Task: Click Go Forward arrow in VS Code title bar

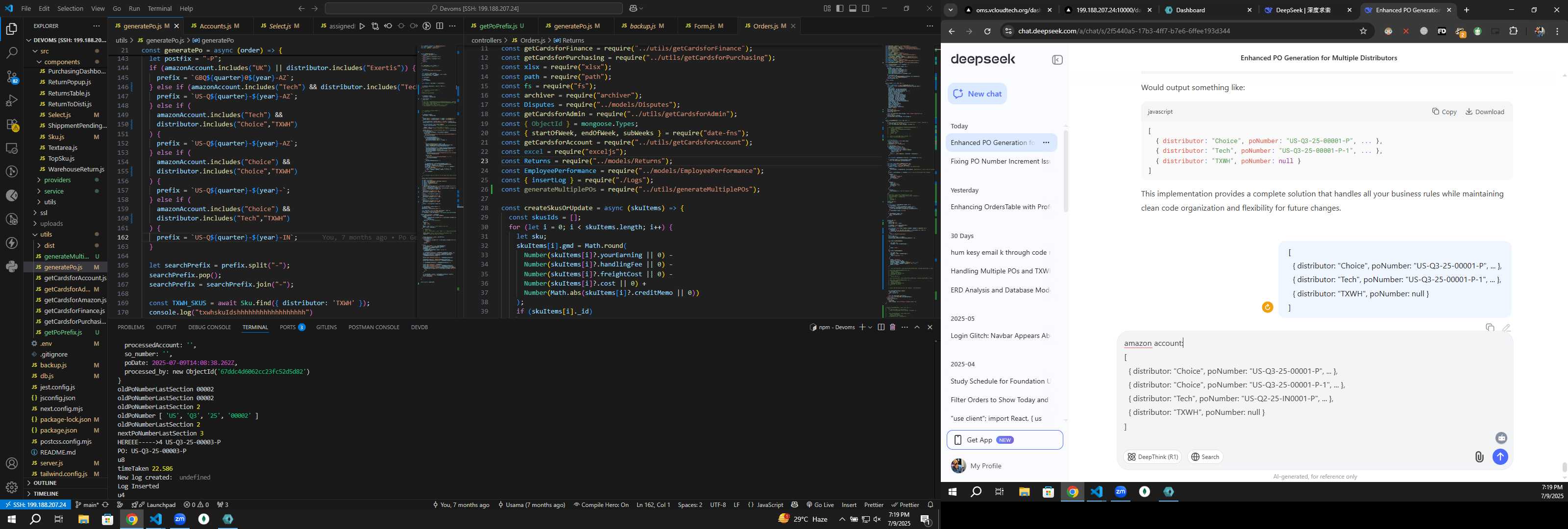Action: coord(315,8)
